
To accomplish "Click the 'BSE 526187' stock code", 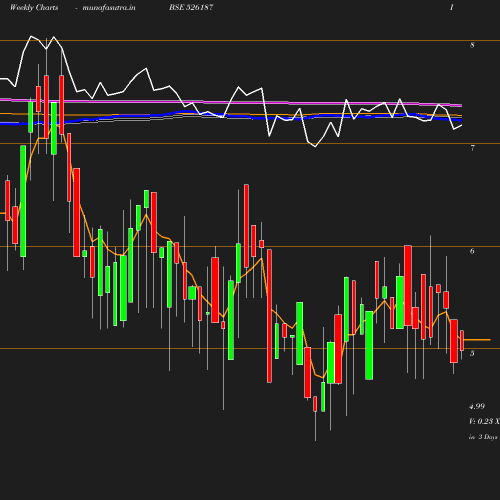I will pyautogui.click(x=191, y=7).
